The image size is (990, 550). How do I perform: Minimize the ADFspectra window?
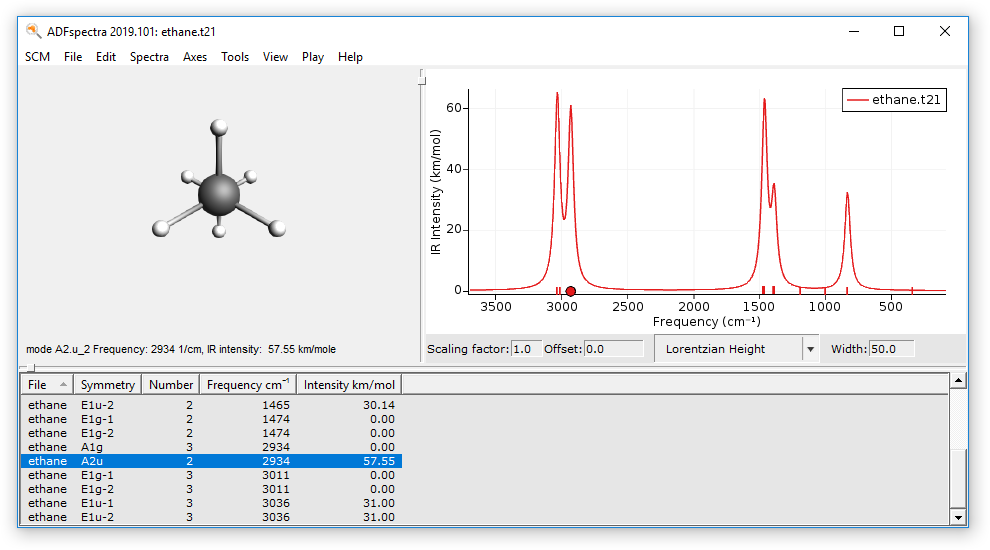point(854,31)
